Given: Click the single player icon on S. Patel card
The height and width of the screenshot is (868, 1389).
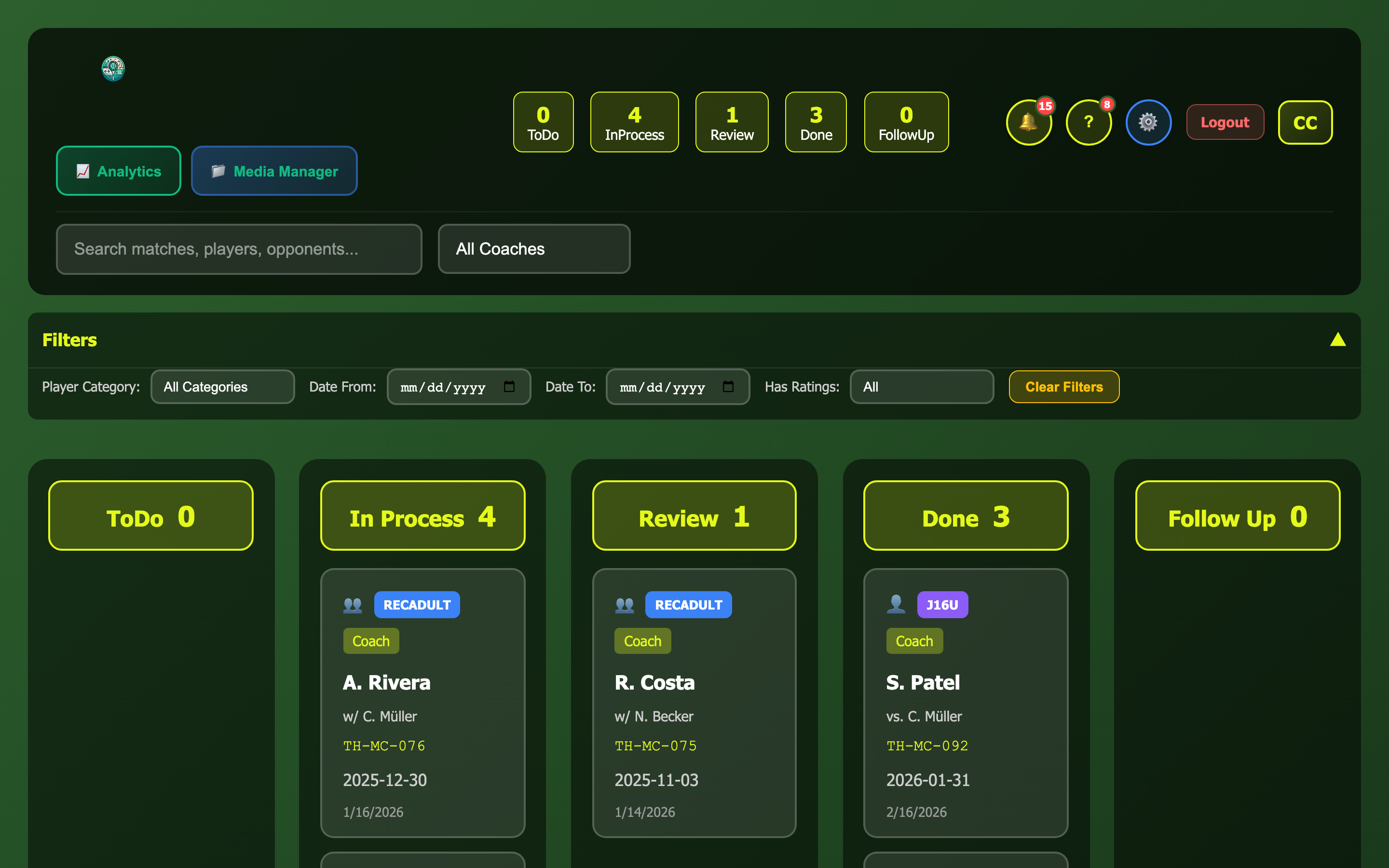Looking at the screenshot, I should [x=897, y=605].
